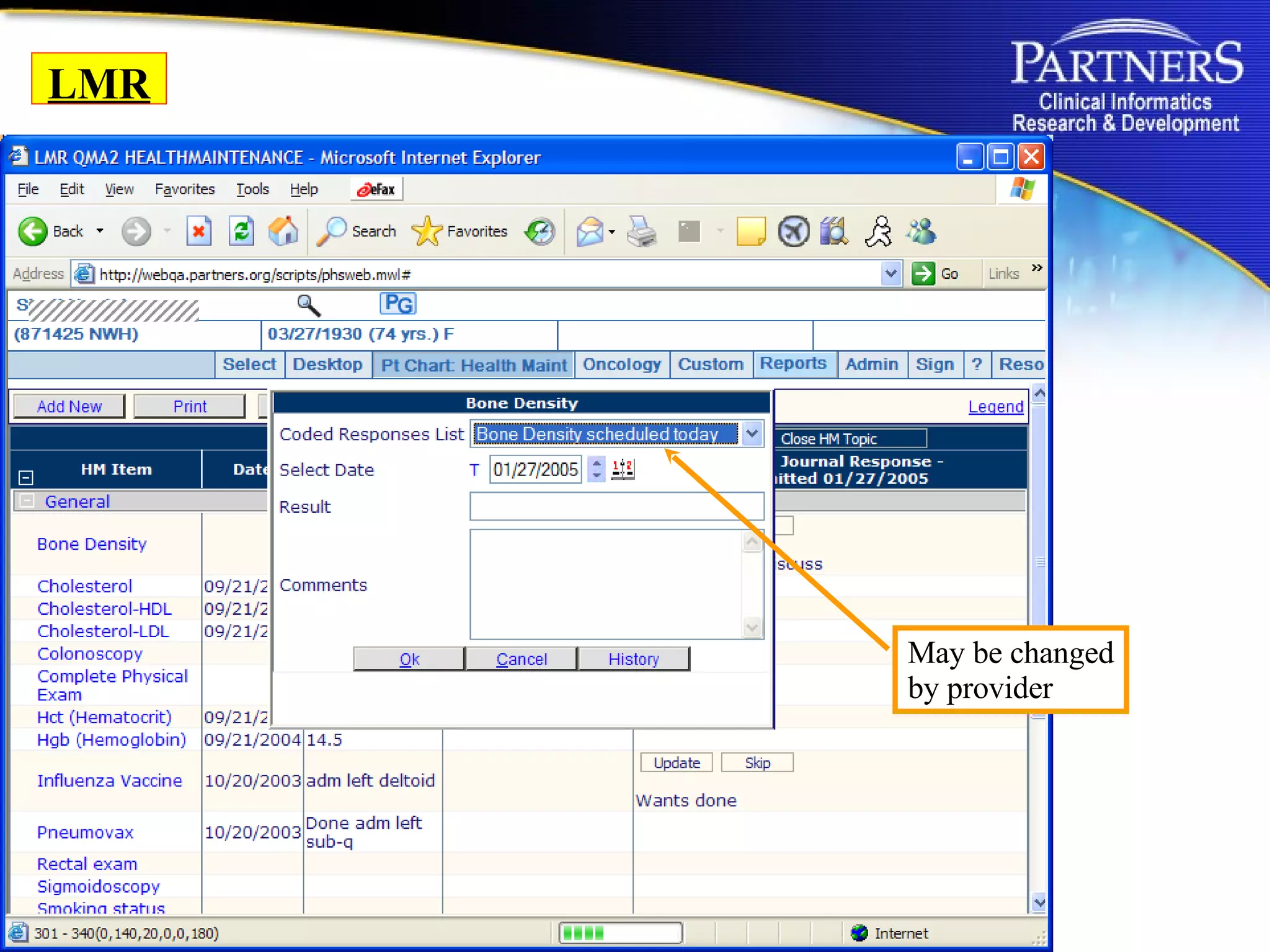Click the Ok button in dialog

coord(409,659)
